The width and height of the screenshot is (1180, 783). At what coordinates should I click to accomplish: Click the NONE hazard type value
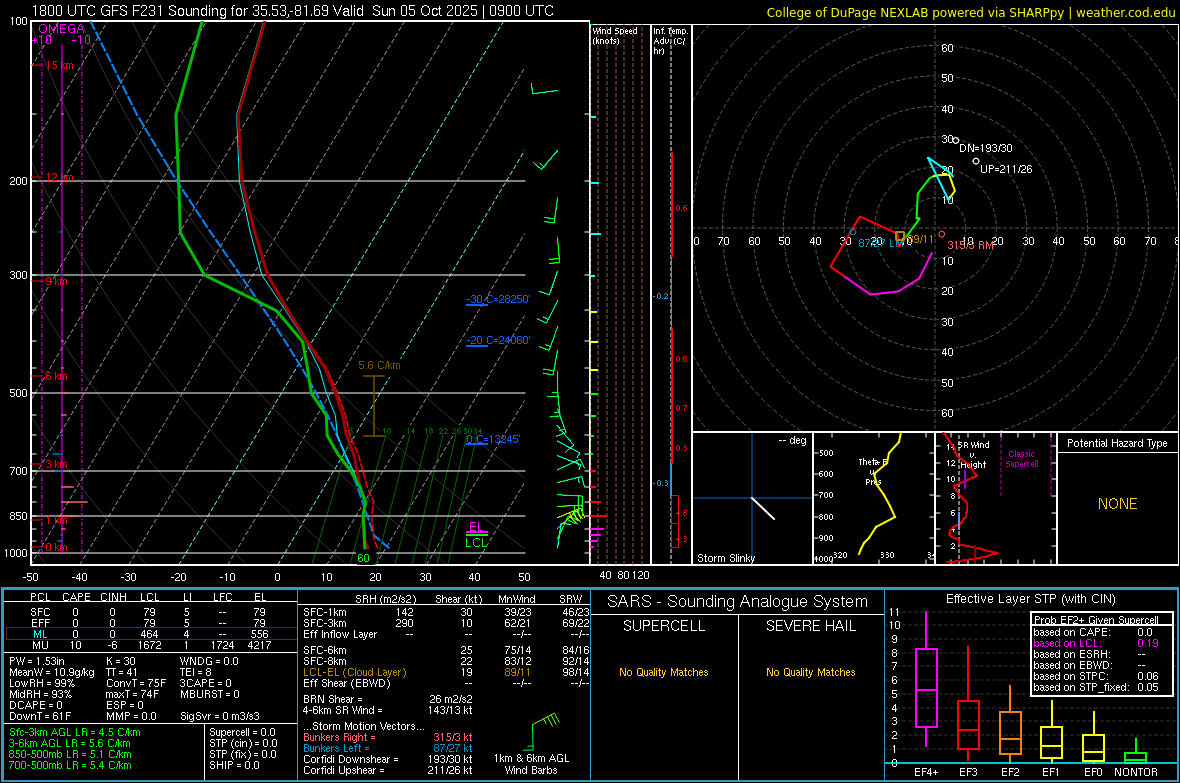[x=1117, y=504]
